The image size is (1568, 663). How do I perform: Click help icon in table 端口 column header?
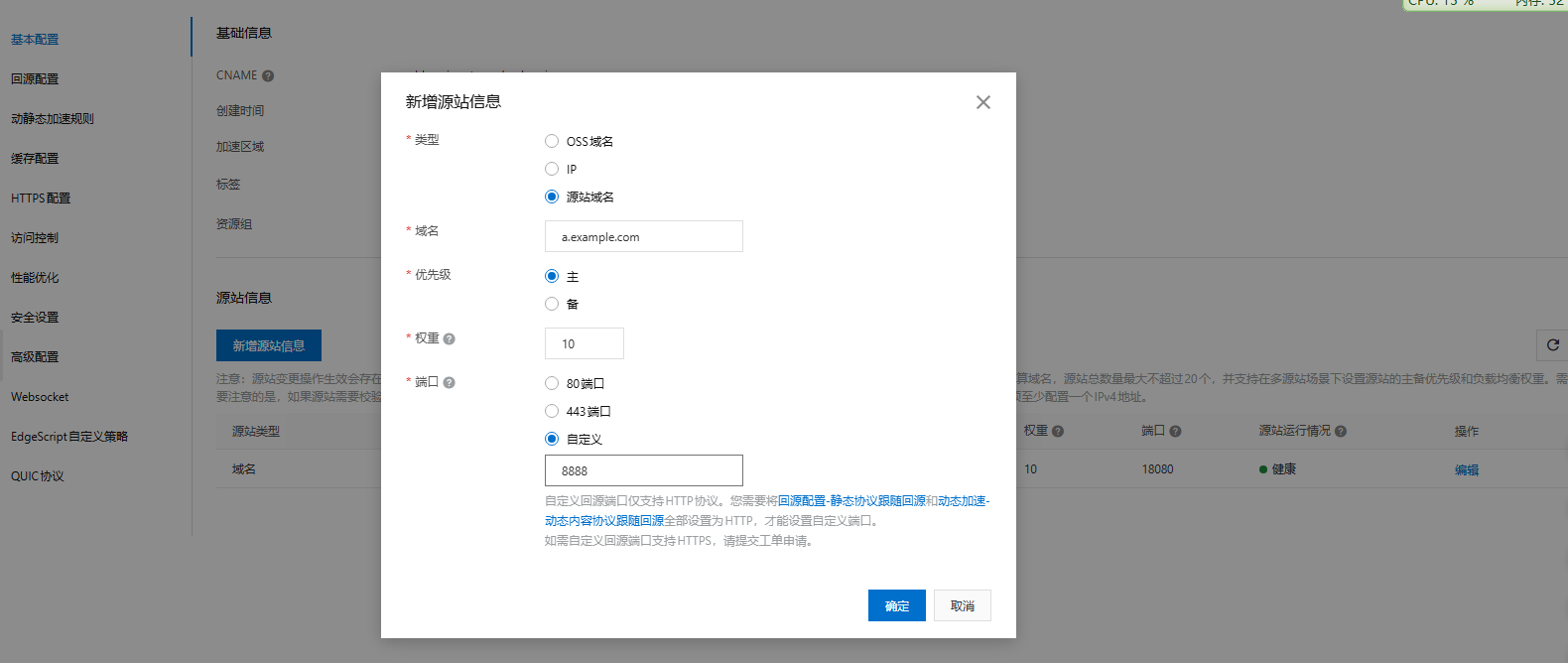(1175, 432)
